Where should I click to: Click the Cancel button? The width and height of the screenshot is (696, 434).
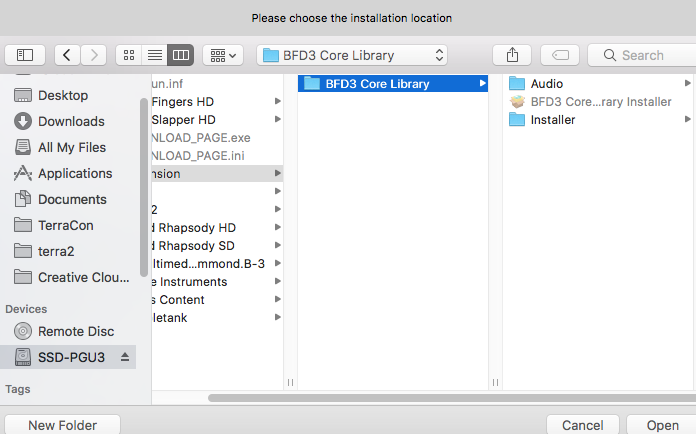tap(582, 425)
